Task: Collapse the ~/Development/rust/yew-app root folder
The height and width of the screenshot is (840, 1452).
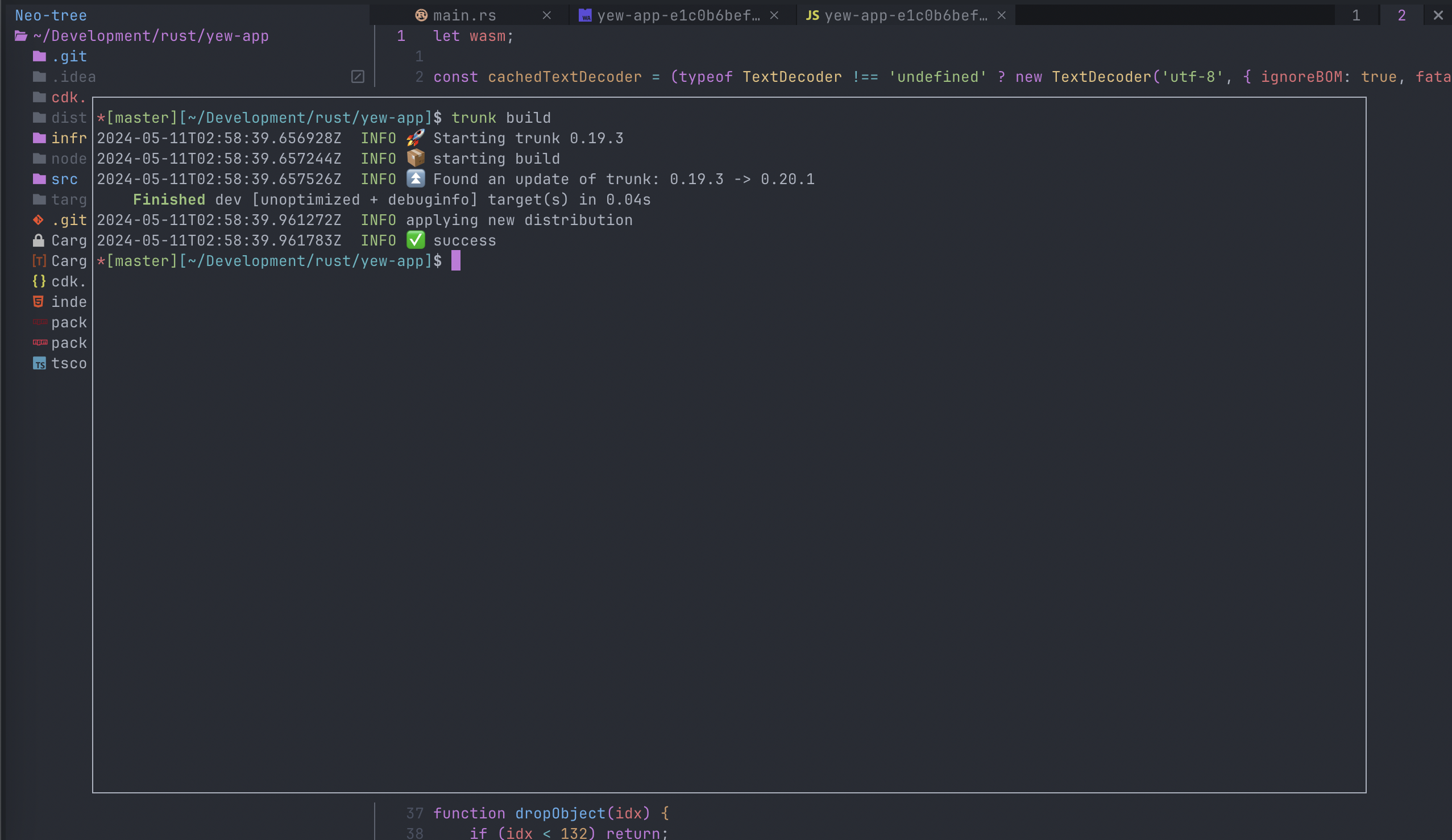Action: pos(150,36)
